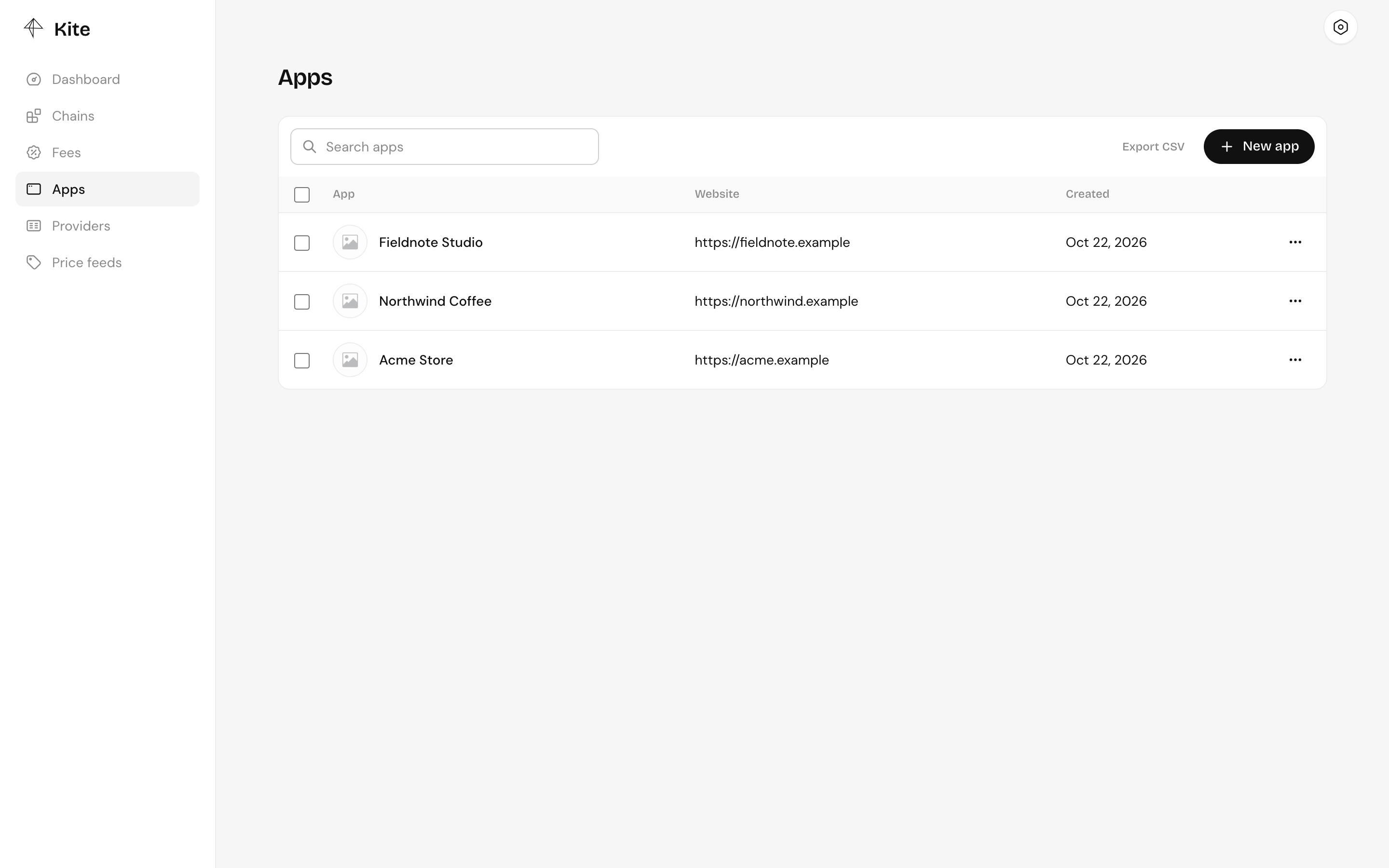Check the Acme Store row checkbox
This screenshot has width=1389, height=868.
click(x=302, y=361)
